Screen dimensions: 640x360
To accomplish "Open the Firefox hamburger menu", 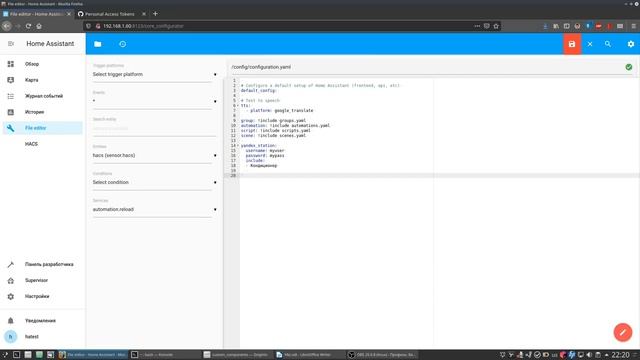I will click(633, 26).
